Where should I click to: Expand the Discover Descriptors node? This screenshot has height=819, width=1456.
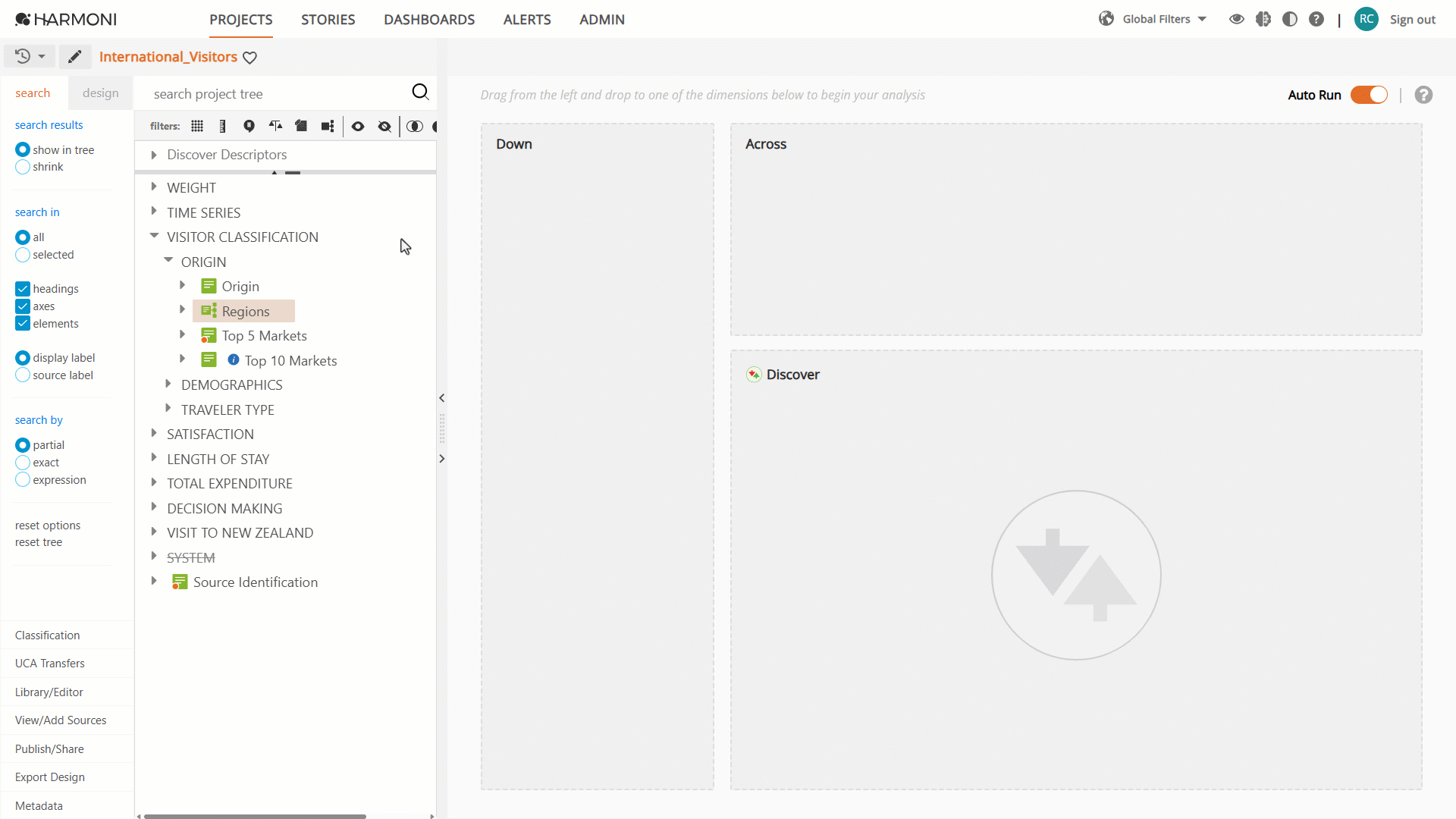(154, 155)
